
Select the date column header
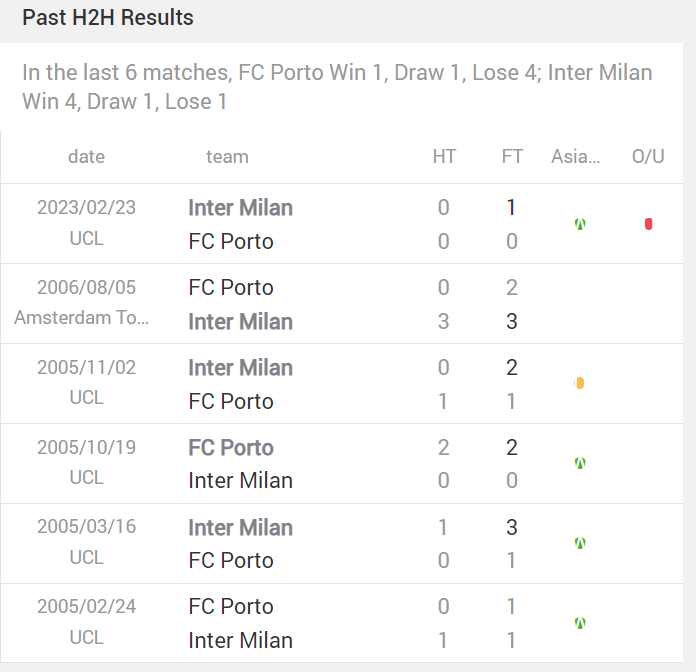(87, 157)
